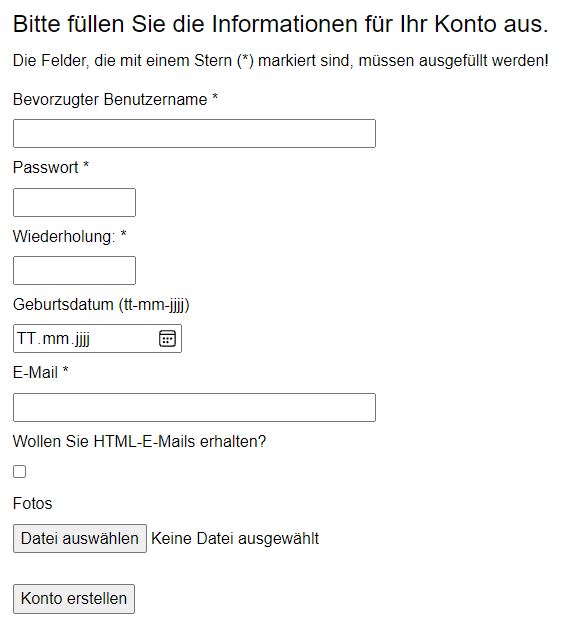Click the Bevorzugter Benutzername label
Screen dimensions: 574x619
tap(115, 99)
